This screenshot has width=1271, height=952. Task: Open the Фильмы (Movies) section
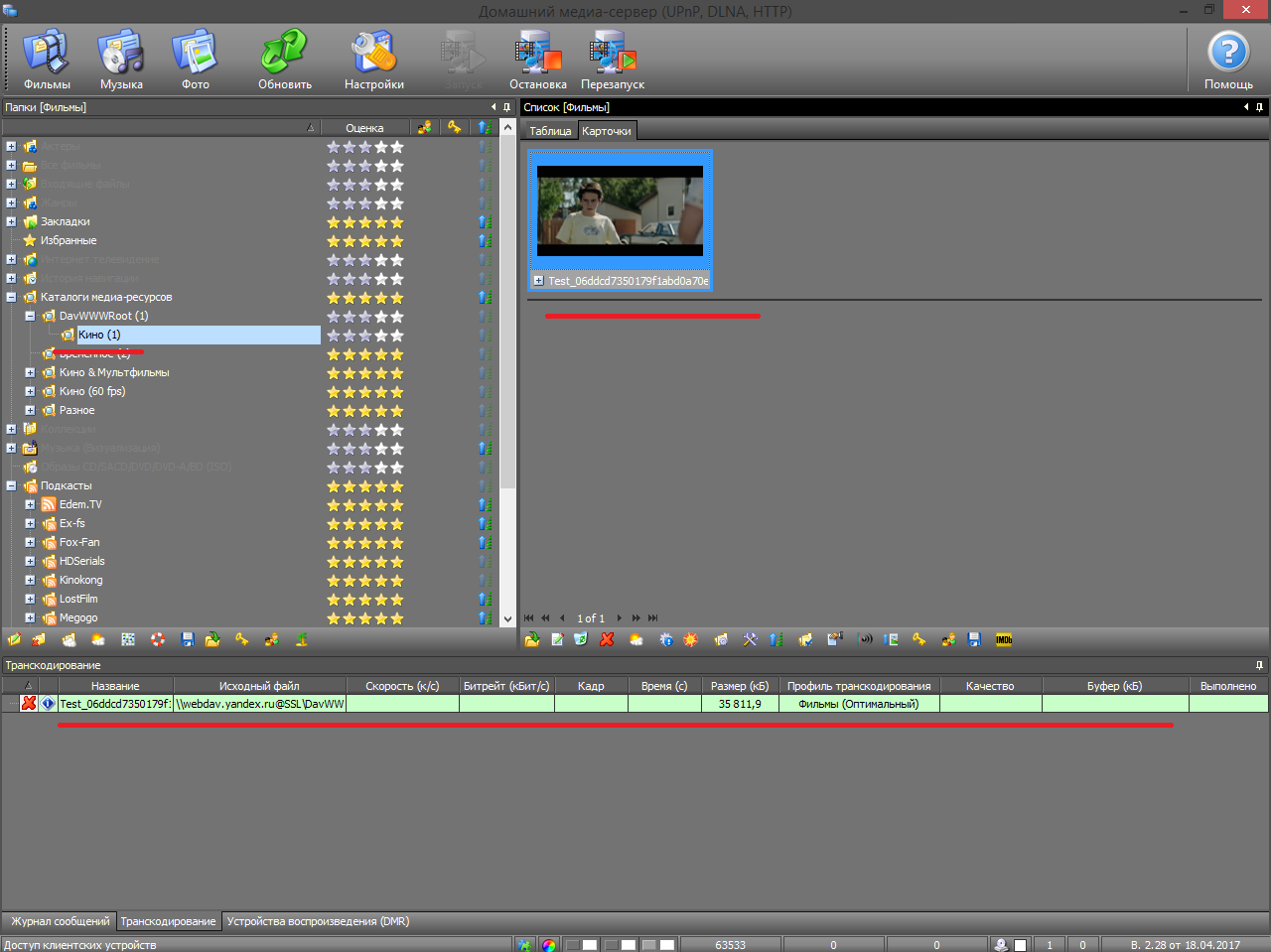(x=47, y=60)
